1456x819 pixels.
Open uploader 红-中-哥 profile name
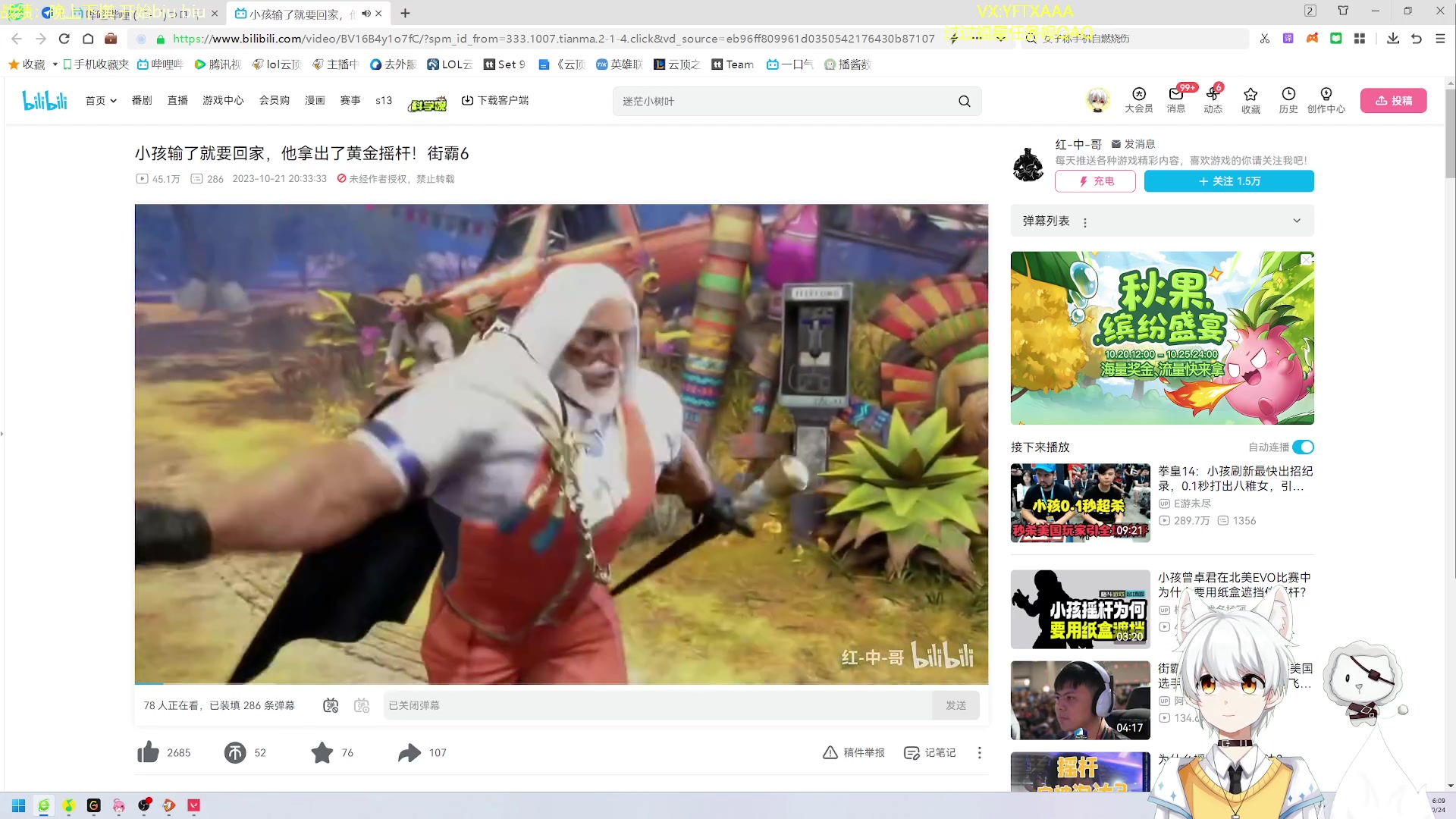click(x=1078, y=144)
